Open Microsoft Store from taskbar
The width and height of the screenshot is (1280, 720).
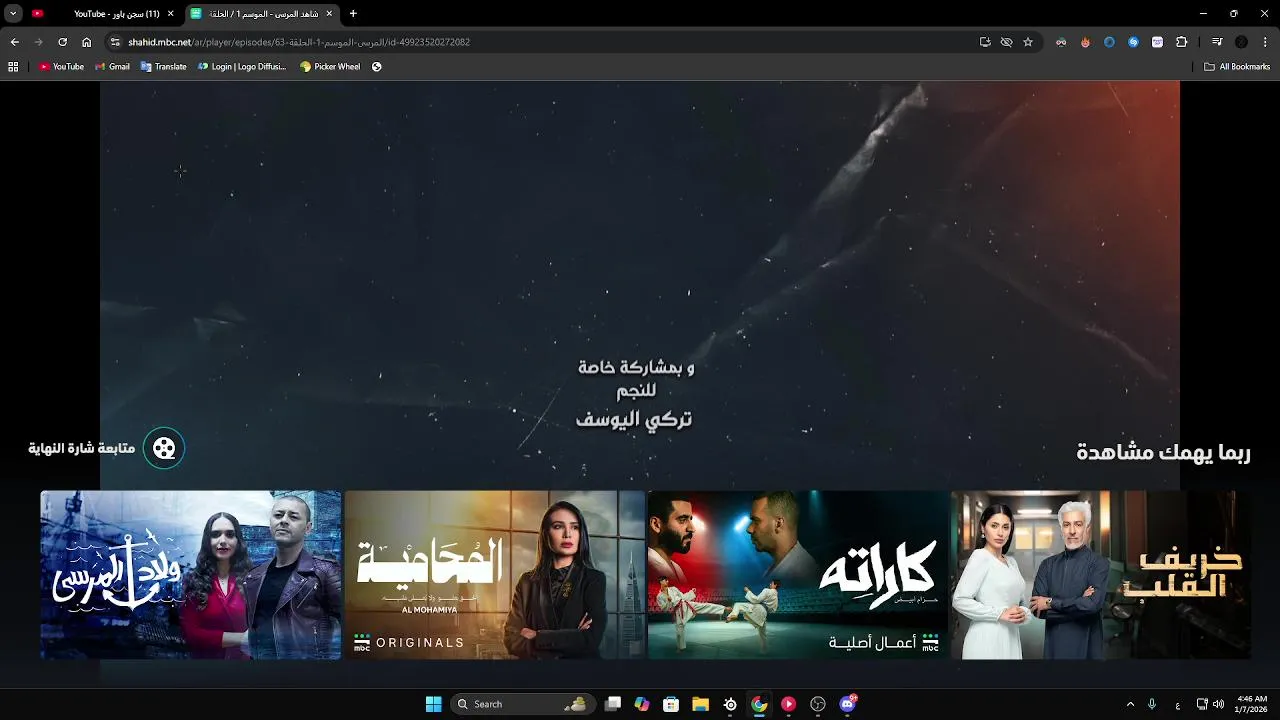coord(671,704)
